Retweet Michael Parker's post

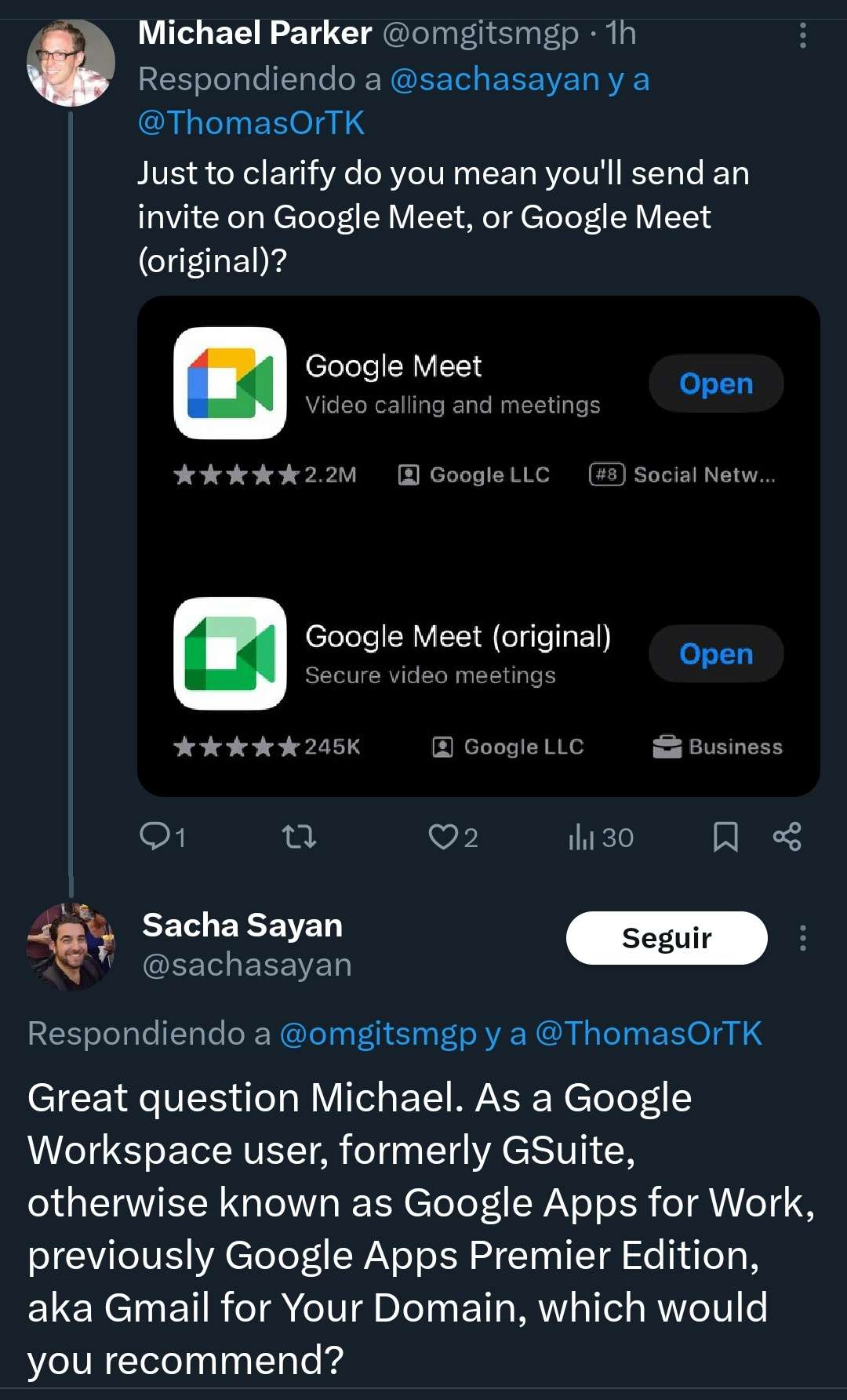299,837
